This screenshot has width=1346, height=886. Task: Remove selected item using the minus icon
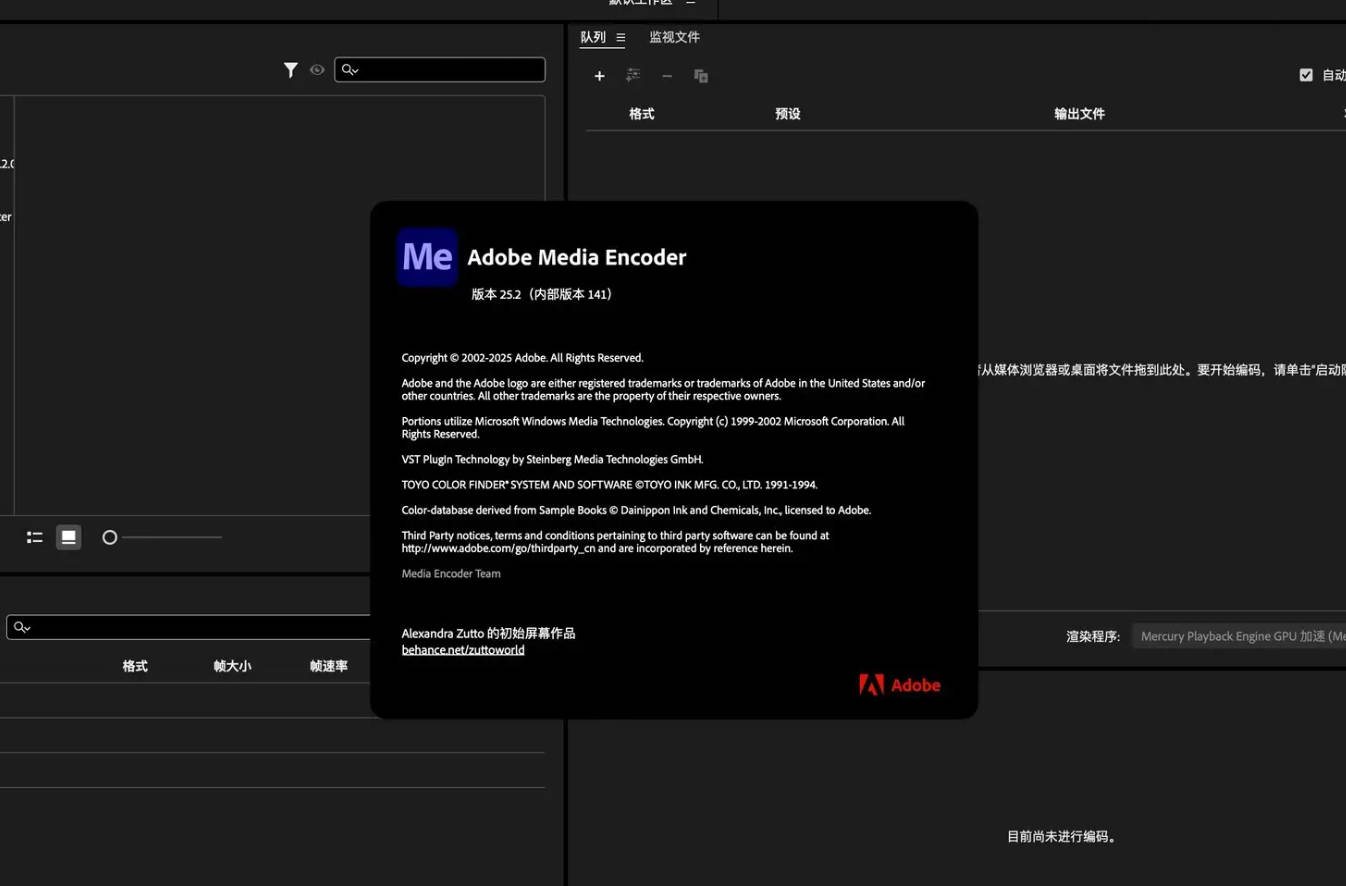[x=666, y=75]
